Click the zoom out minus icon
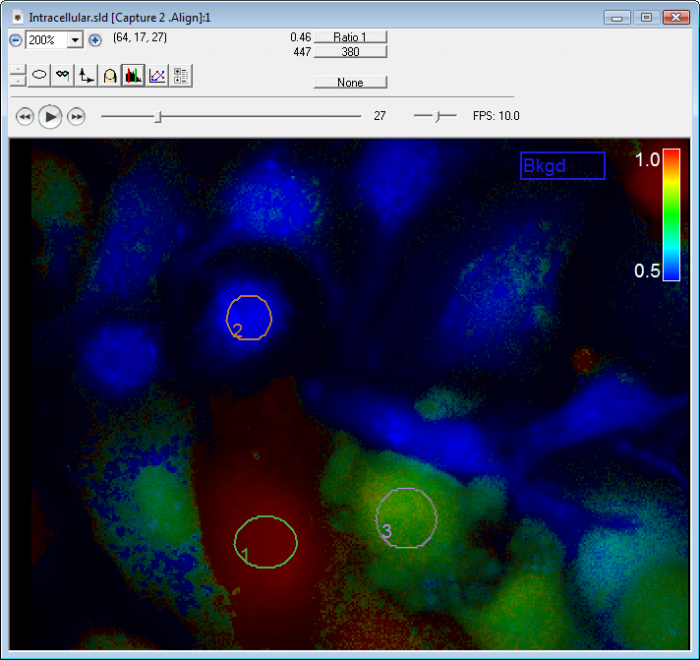The width and height of the screenshot is (700, 660). pos(15,40)
